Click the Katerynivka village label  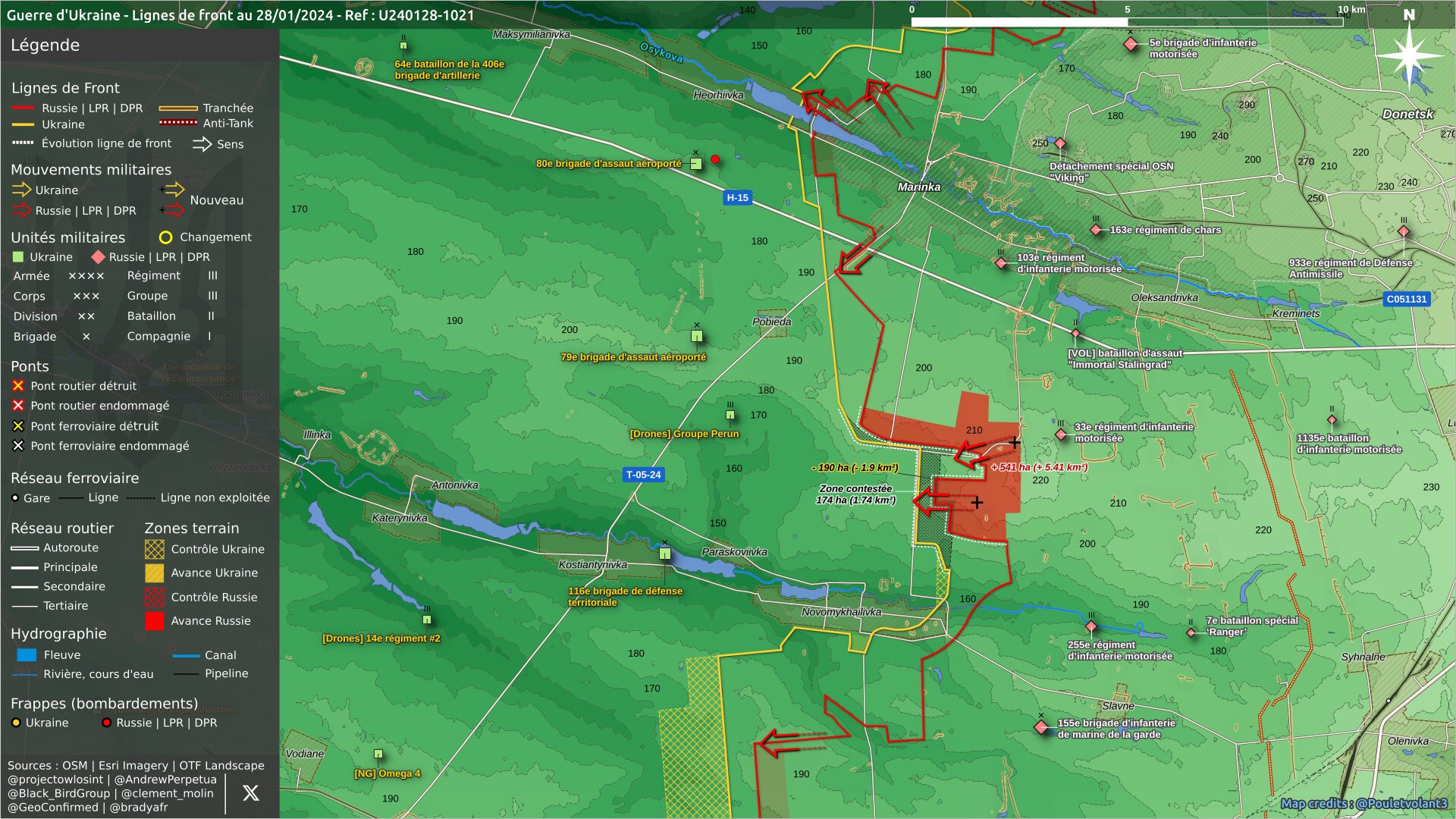(x=400, y=518)
